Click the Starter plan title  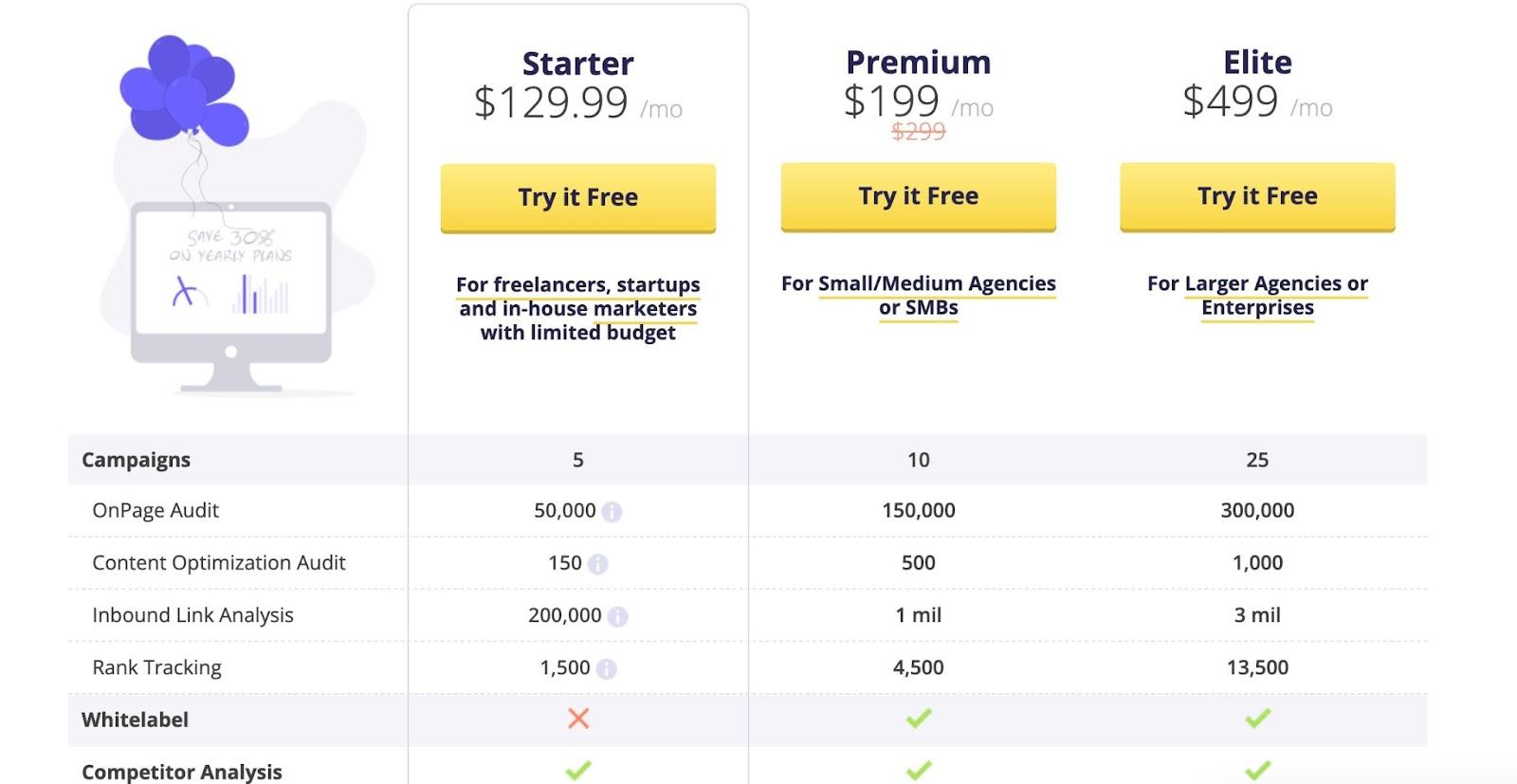pyautogui.click(x=578, y=64)
